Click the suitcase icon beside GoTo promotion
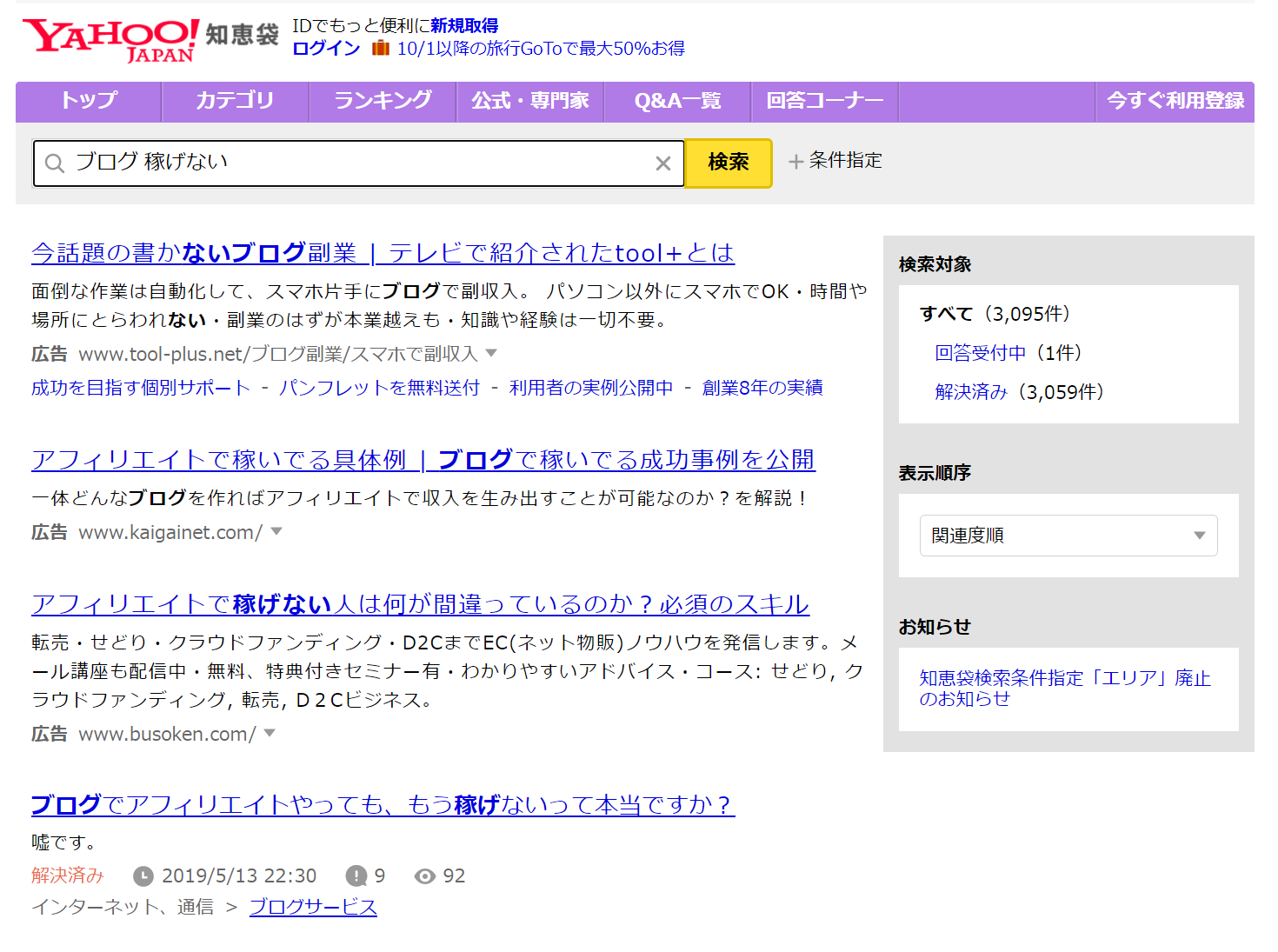 click(x=381, y=48)
